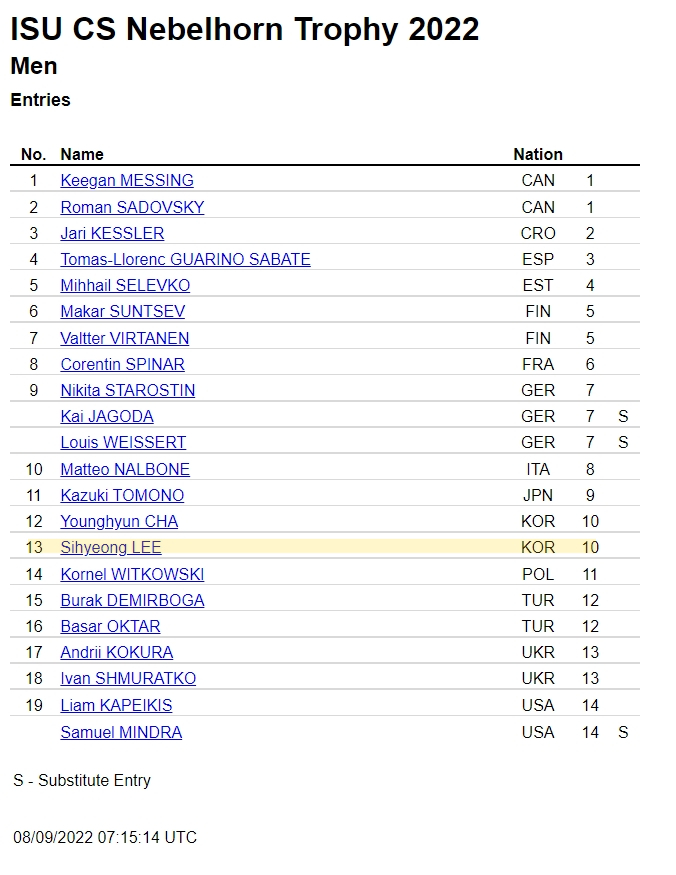Open Louis WEISSERT's profile link
Image resolution: width=676 pixels, height=875 pixels.
tap(123, 442)
